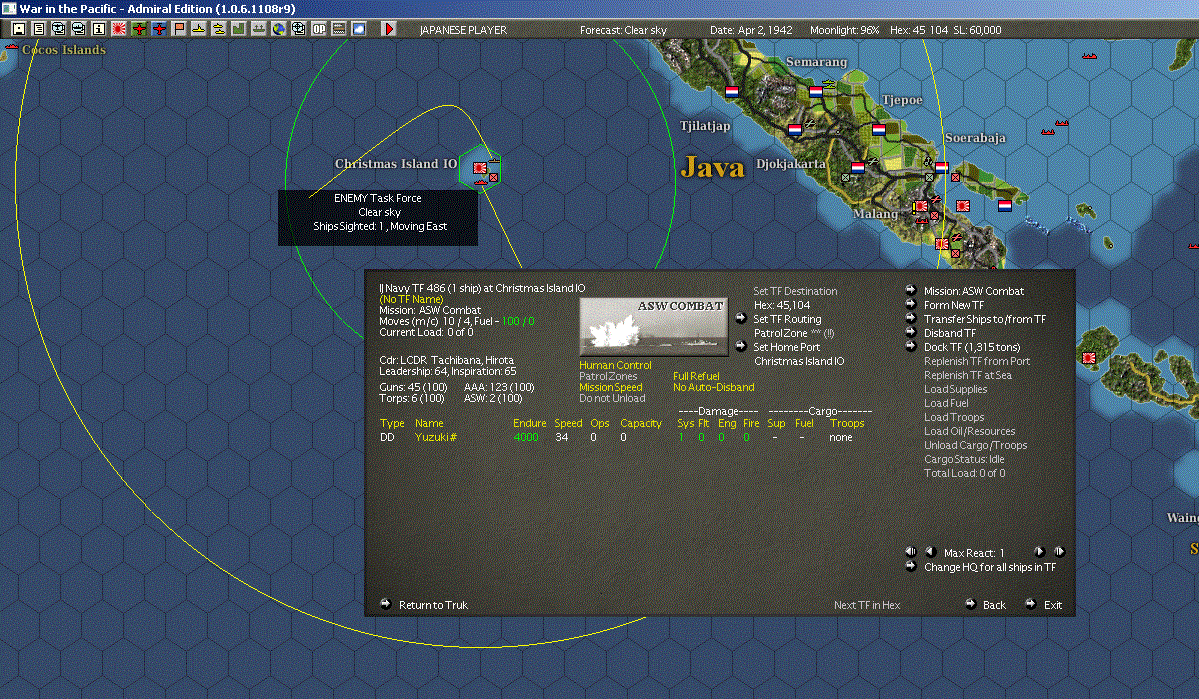Click the Soerabaja city label

pyautogui.click(x=975, y=138)
